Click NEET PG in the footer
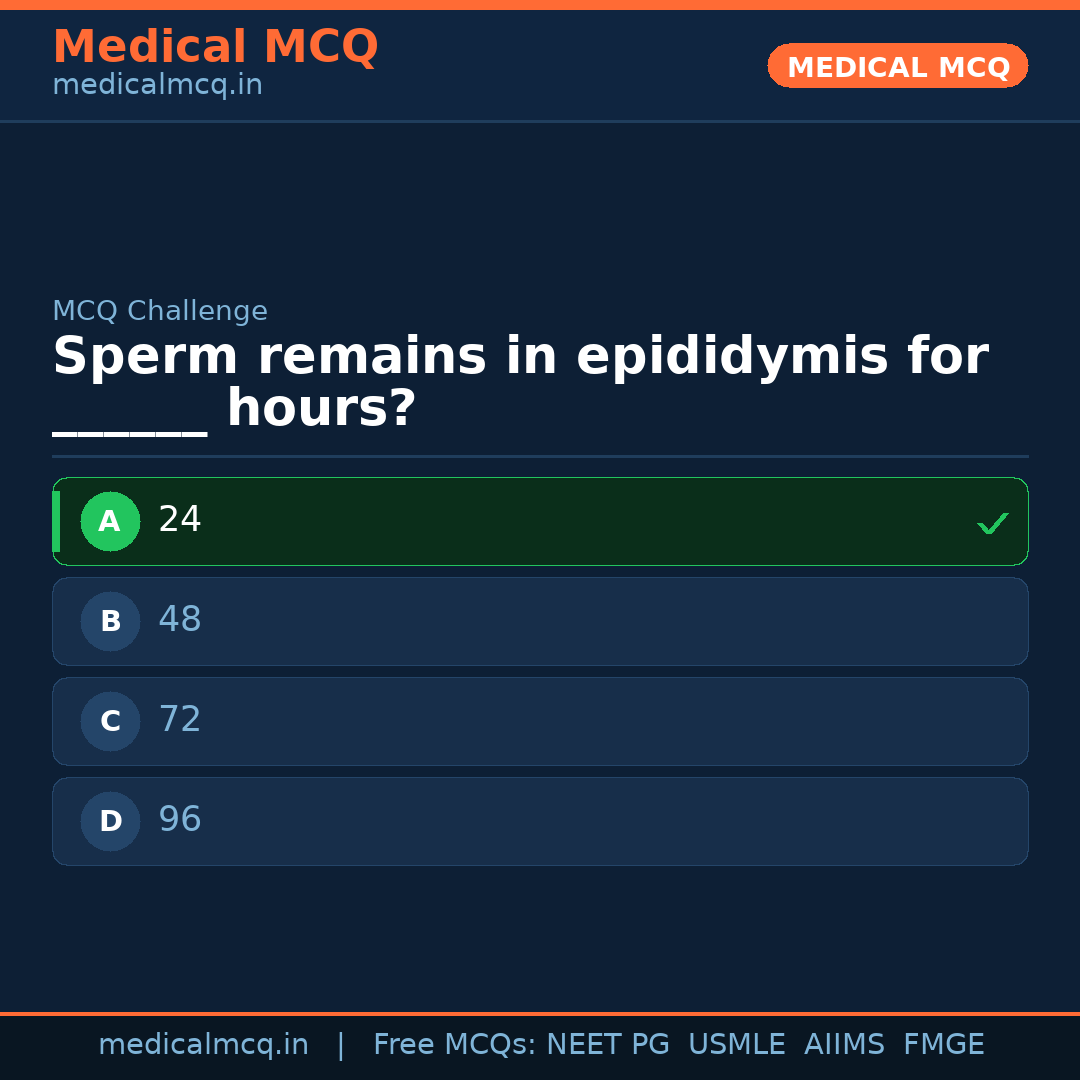1080x1080 pixels. (x=608, y=1045)
